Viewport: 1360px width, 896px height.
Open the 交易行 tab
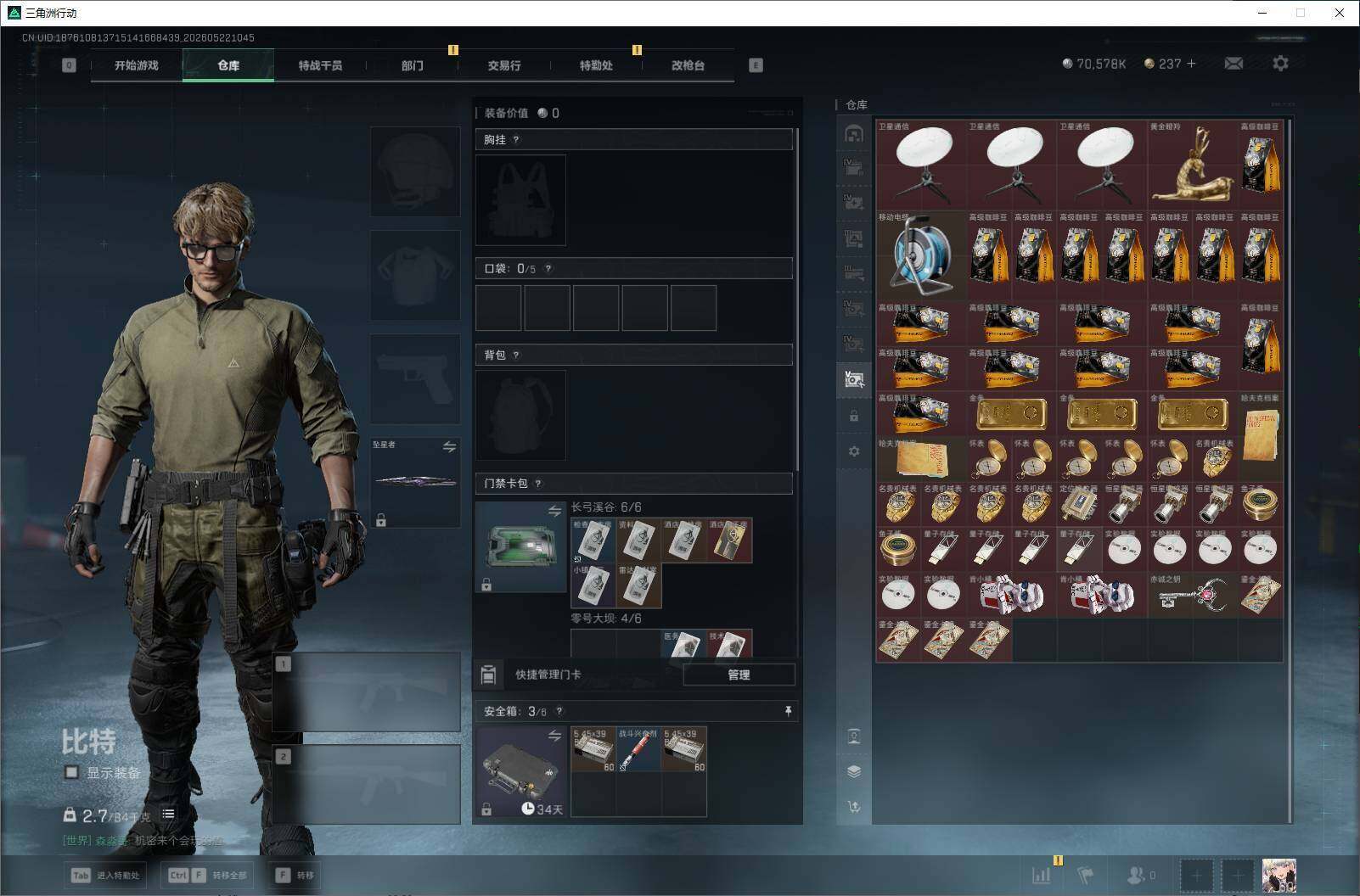click(x=504, y=65)
